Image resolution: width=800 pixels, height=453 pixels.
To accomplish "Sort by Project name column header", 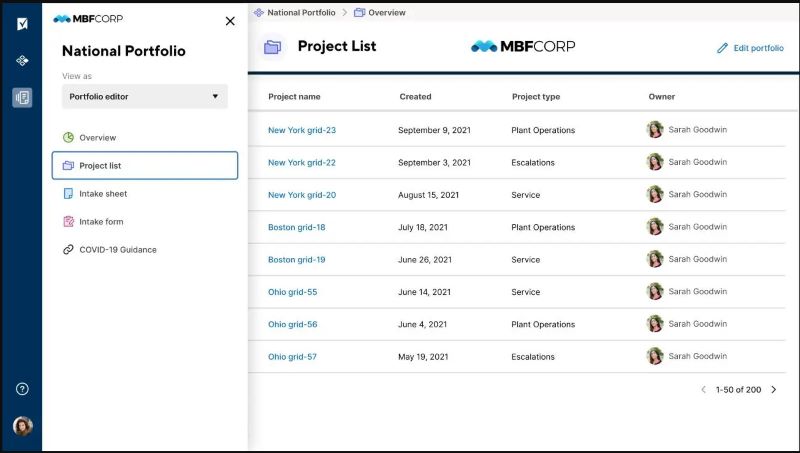I will click(x=294, y=96).
